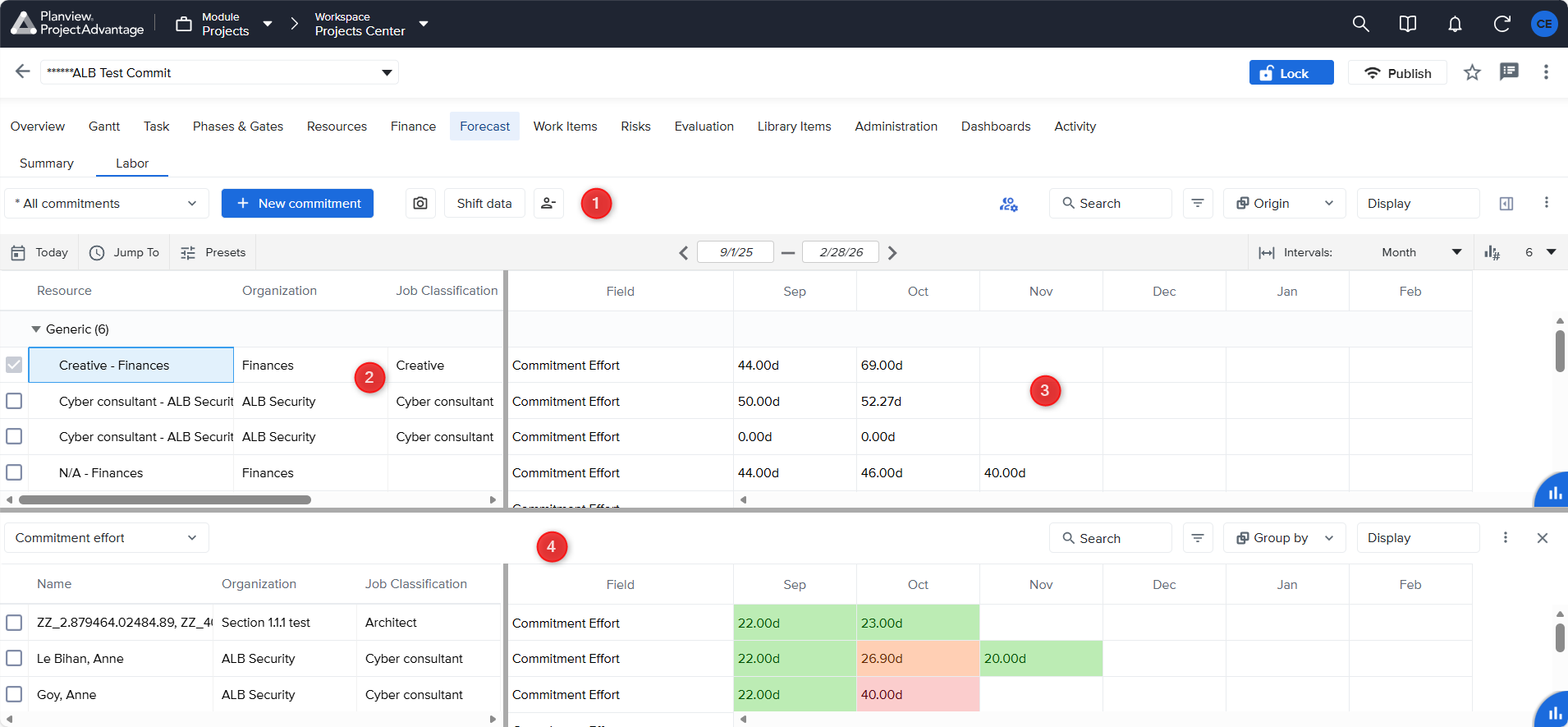Select the Le Bihan, Anne checkbox
This screenshot has width=1568, height=727.
[14, 658]
